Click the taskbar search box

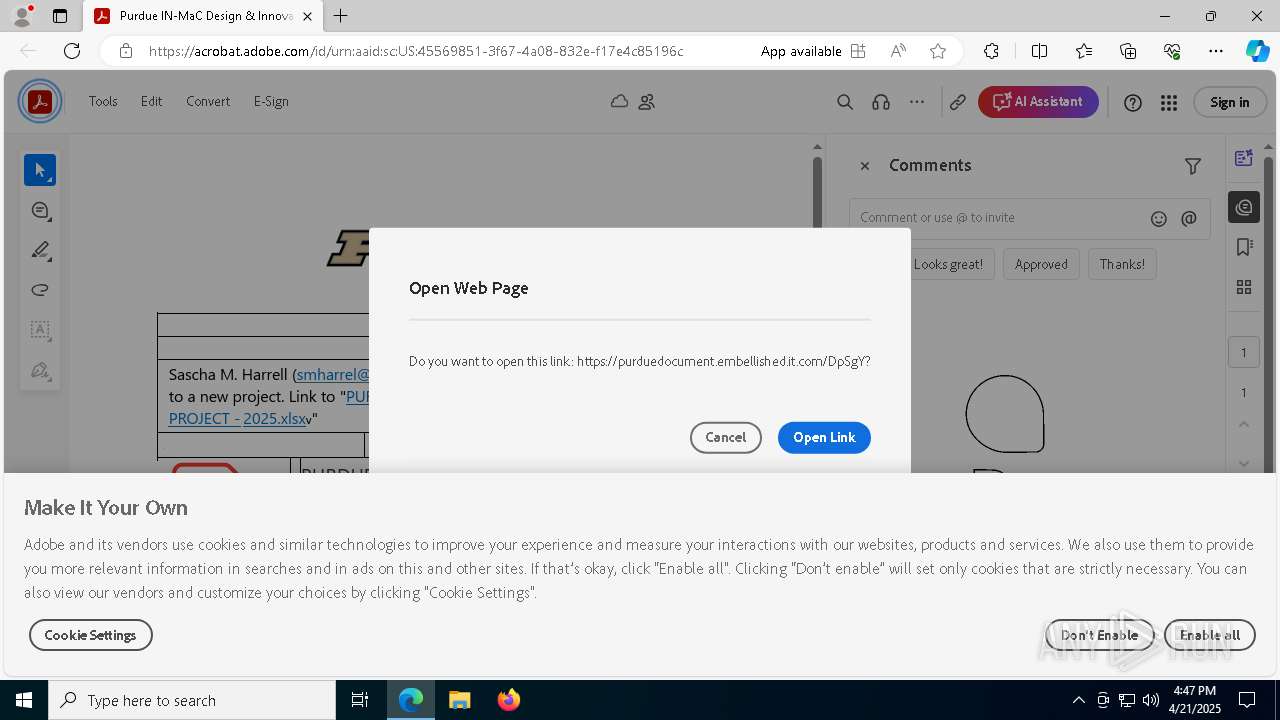click(192, 700)
